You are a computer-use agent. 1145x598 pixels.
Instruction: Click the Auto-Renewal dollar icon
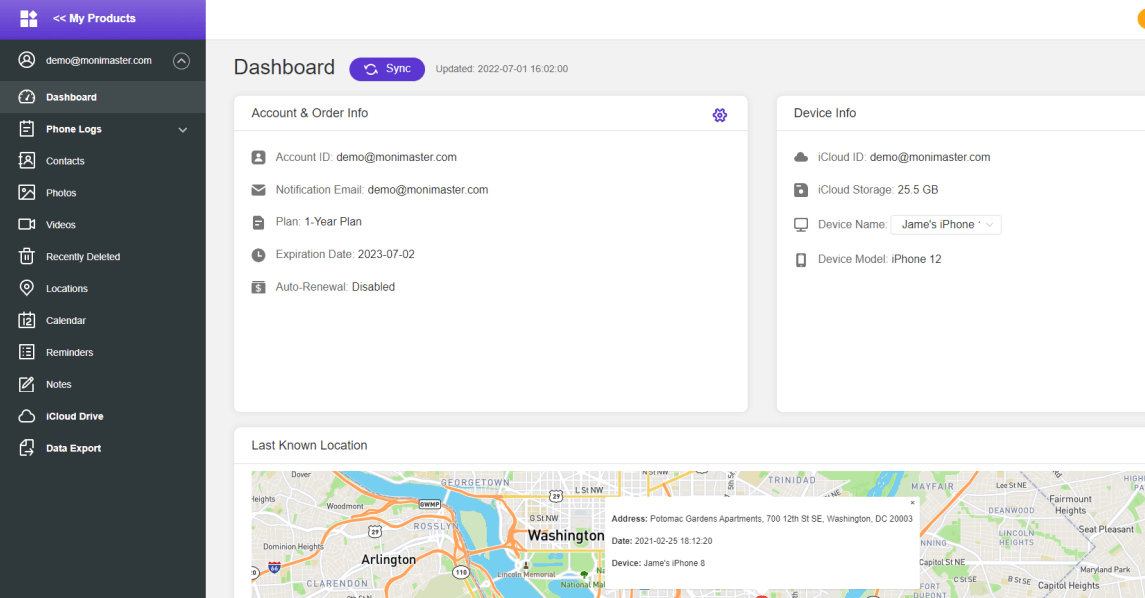click(259, 287)
